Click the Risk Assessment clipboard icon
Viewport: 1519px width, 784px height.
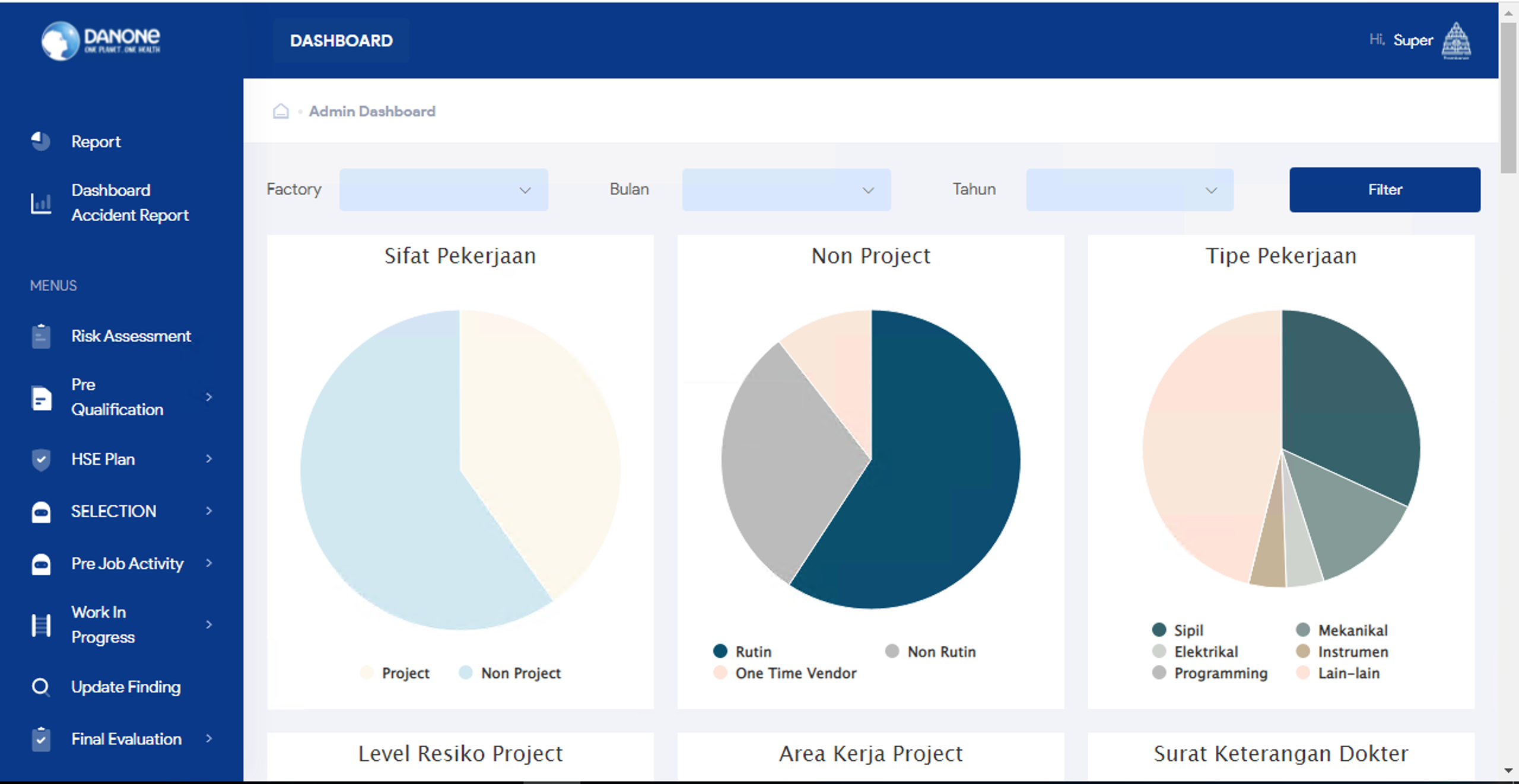pyautogui.click(x=40, y=336)
